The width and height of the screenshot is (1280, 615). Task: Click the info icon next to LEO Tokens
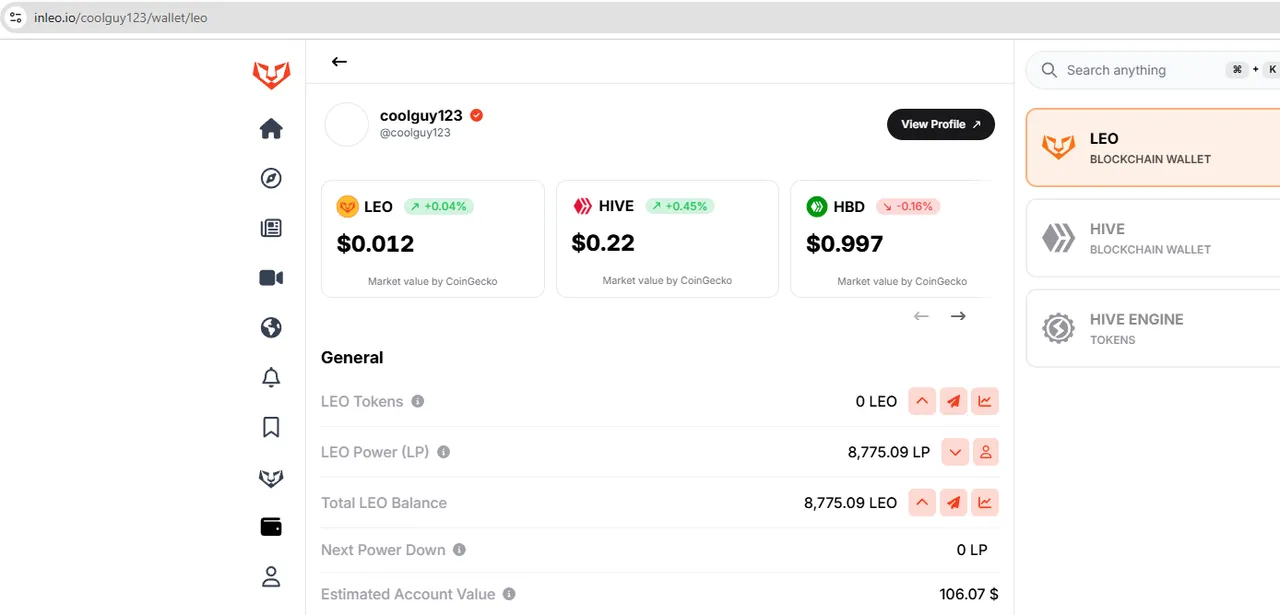[418, 401]
